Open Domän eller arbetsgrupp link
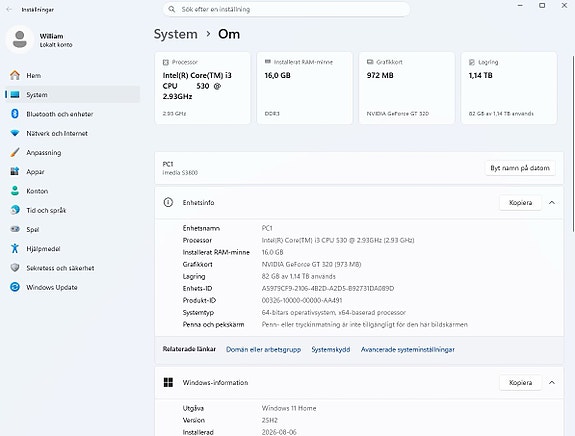 coord(263,349)
